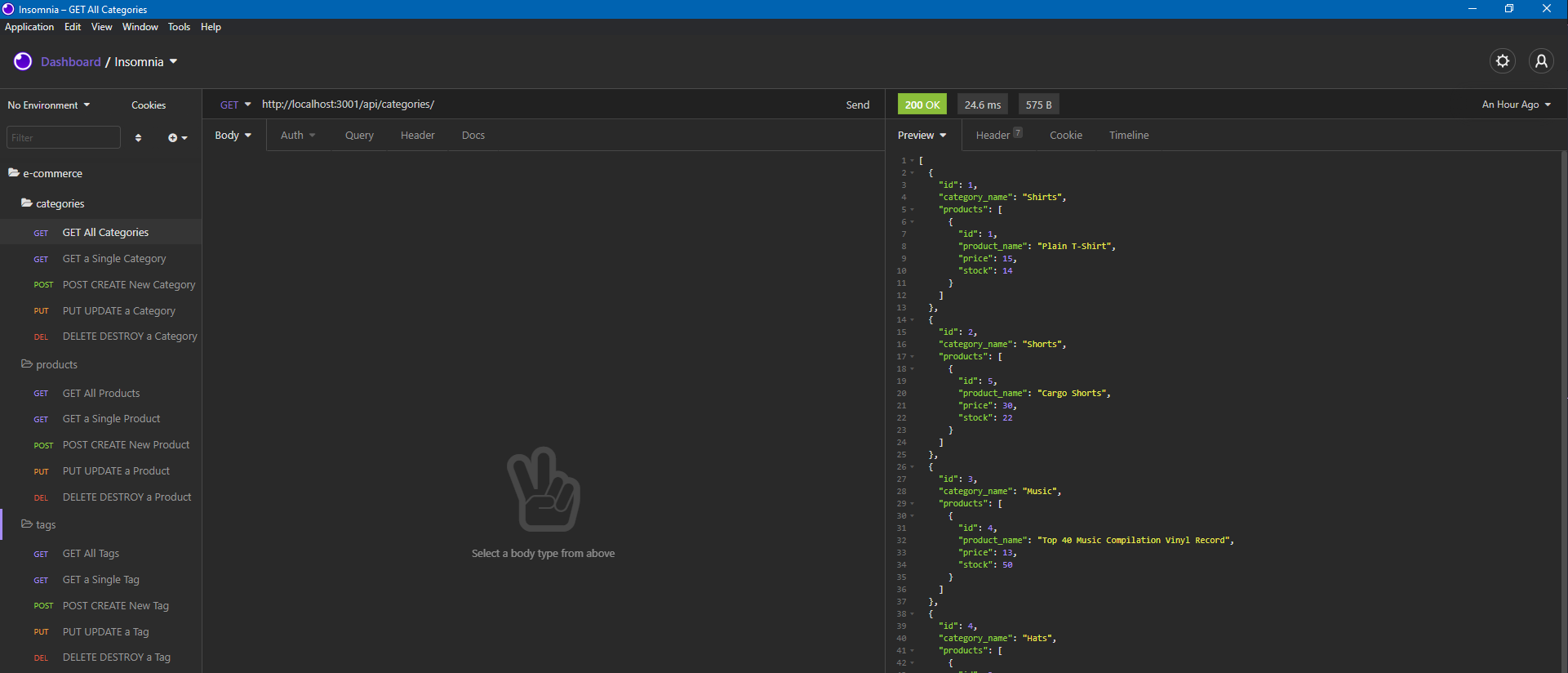
Task: Open the No Environment dropdown
Action: (x=49, y=105)
